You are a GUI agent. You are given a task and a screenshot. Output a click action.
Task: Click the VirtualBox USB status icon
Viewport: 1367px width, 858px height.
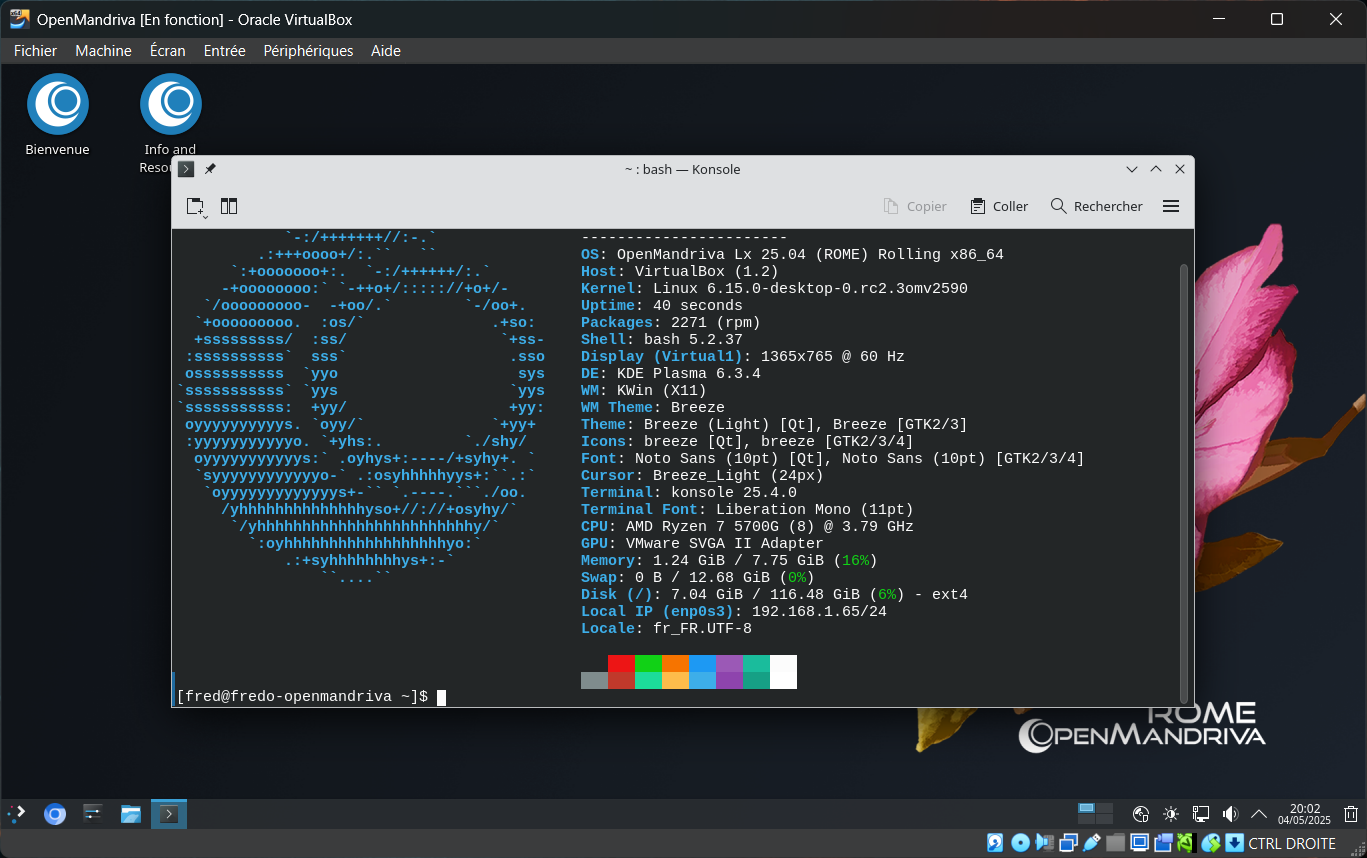pyautogui.click(x=1092, y=843)
